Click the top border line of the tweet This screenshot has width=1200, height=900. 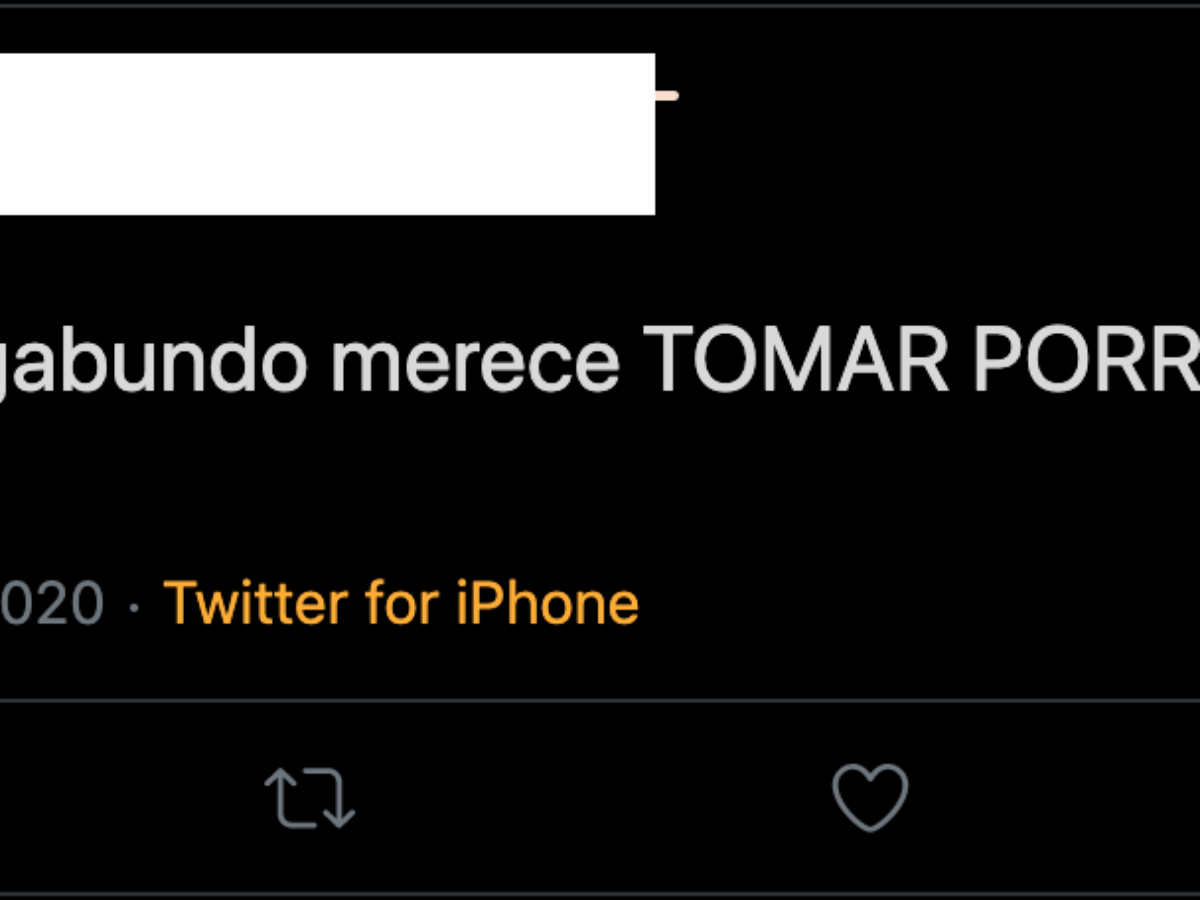click(x=600, y=6)
